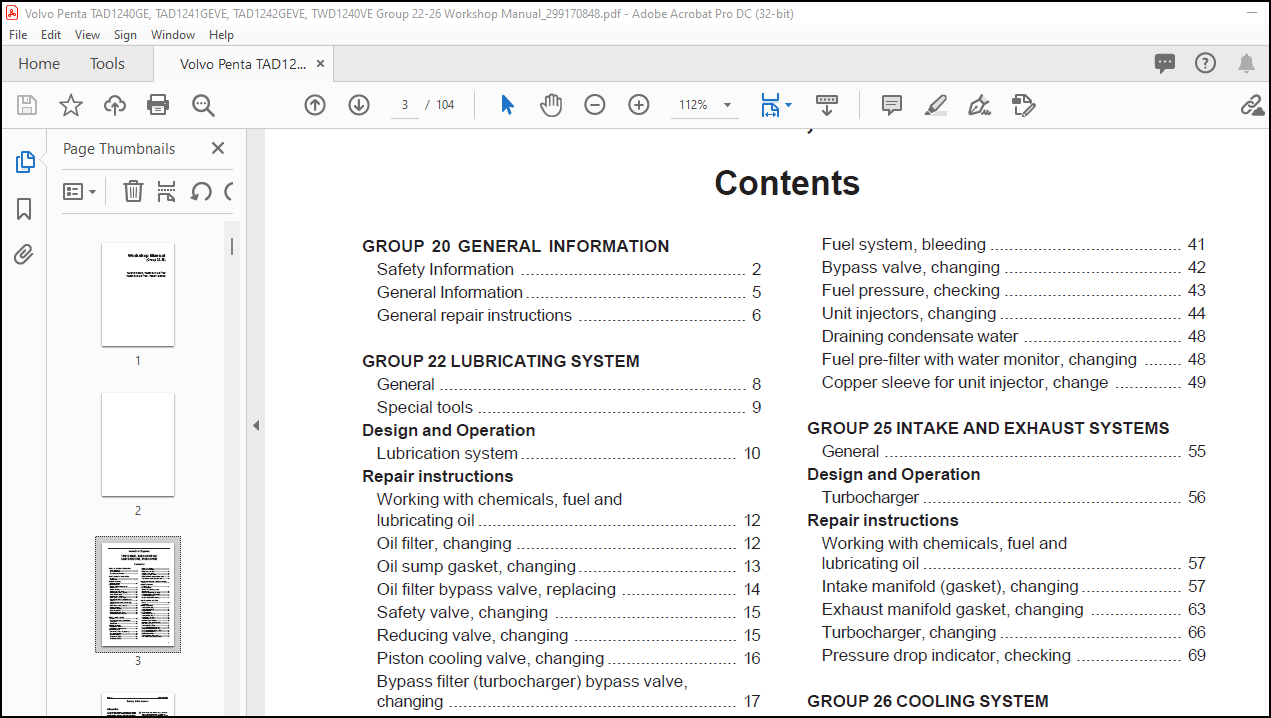Image resolution: width=1271 pixels, height=718 pixels.
Task: Zoom in with the plus icon
Action: tap(639, 105)
